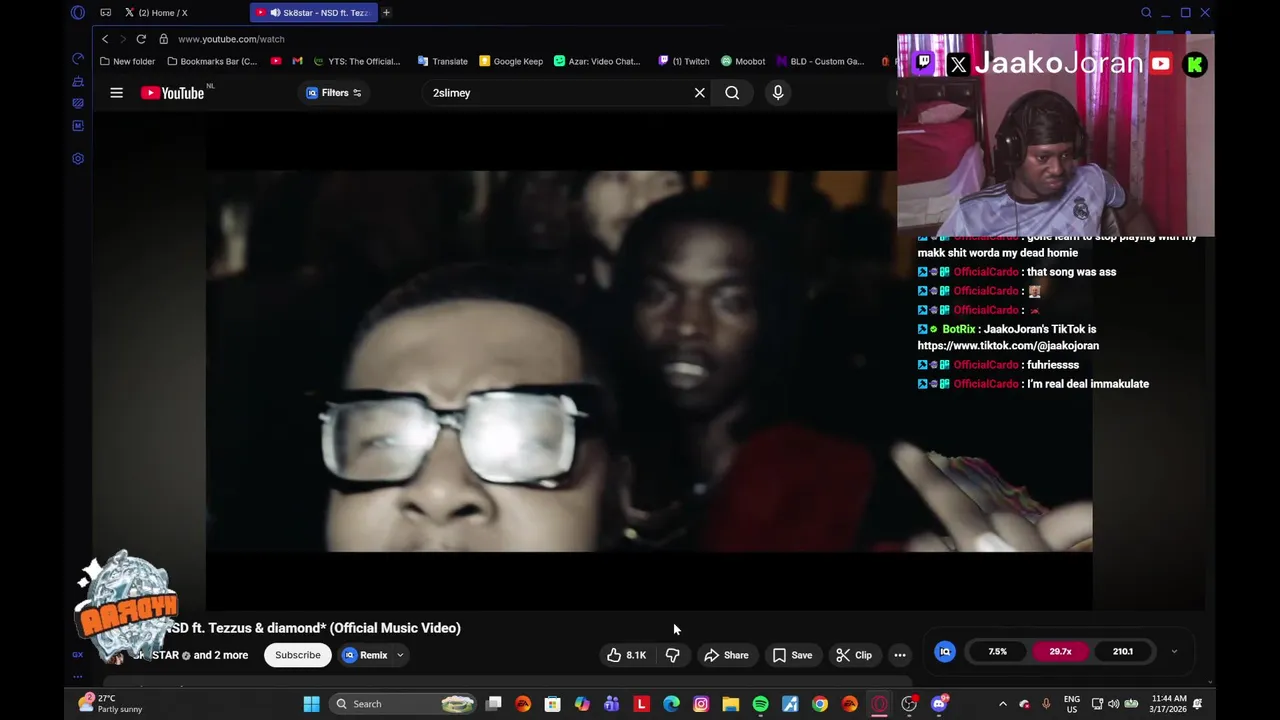The width and height of the screenshot is (1280, 720).
Task: Open the Translate bookmark
Action: click(x=442, y=61)
